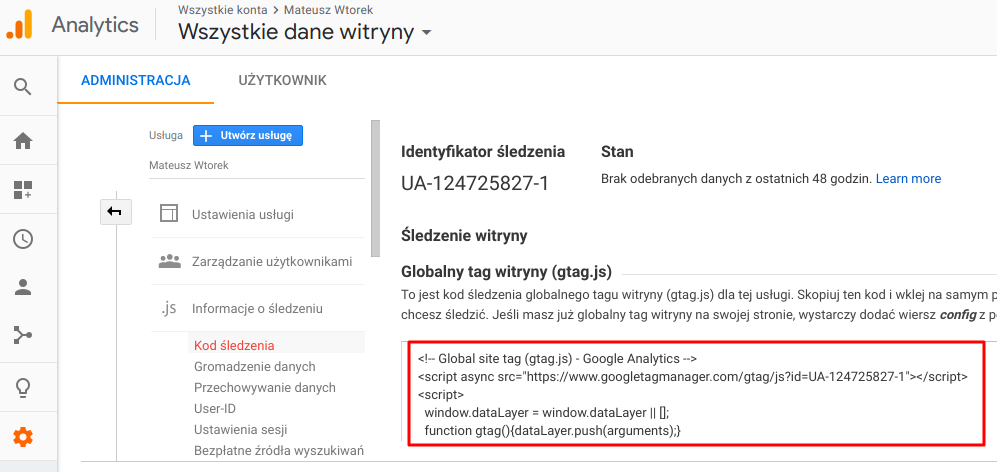Click the tracking ID UA-124725827-1 text
Viewport: 997px width, 472px height.
[x=475, y=183]
